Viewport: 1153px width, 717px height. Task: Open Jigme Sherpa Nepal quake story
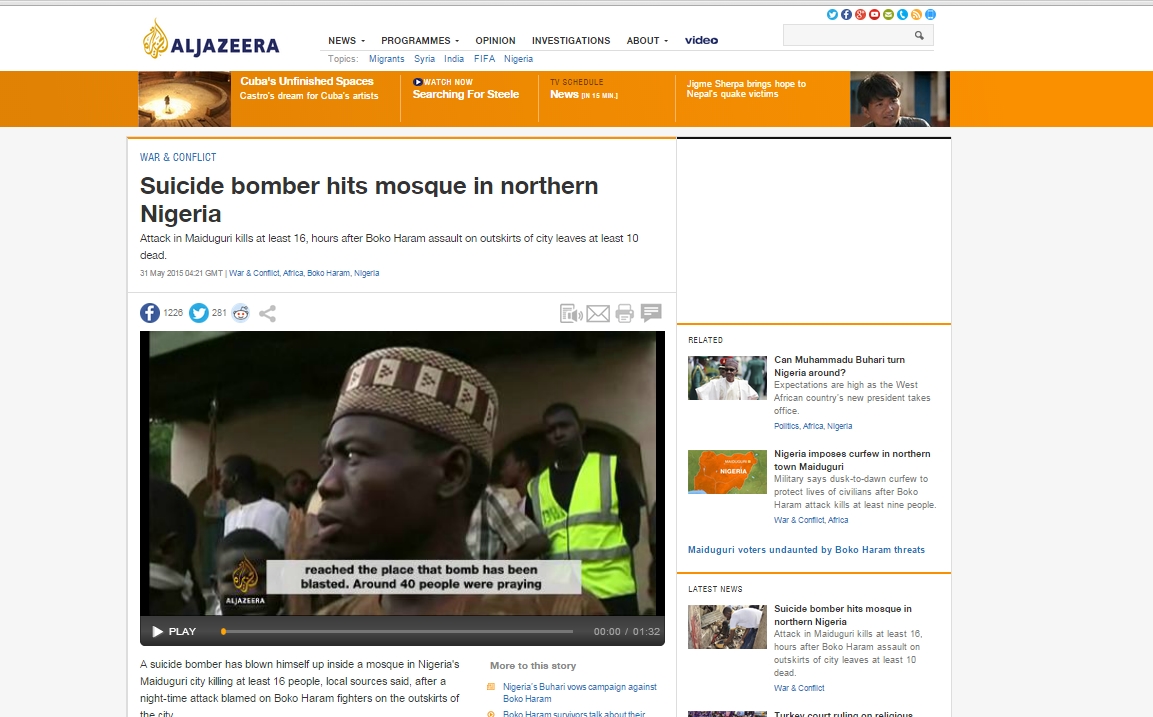click(746, 88)
